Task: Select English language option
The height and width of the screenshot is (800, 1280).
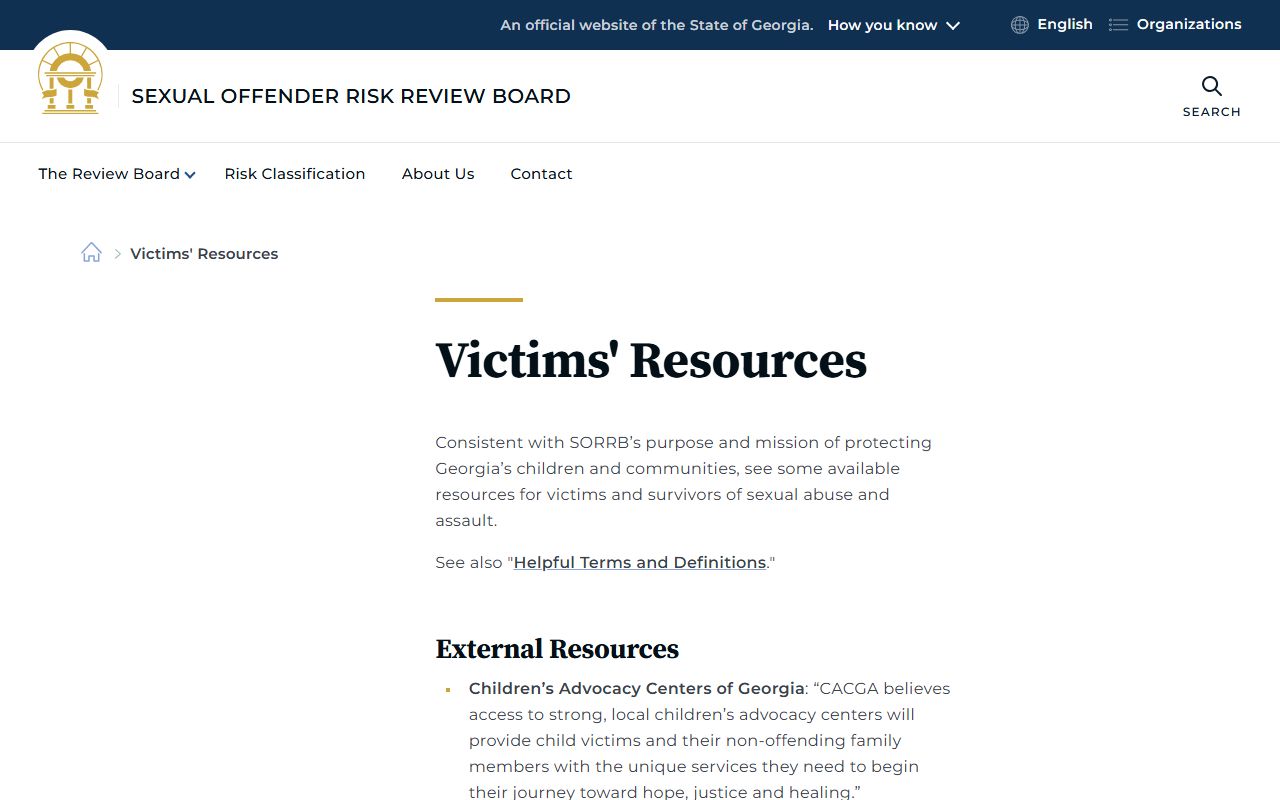Action: (x=1065, y=24)
